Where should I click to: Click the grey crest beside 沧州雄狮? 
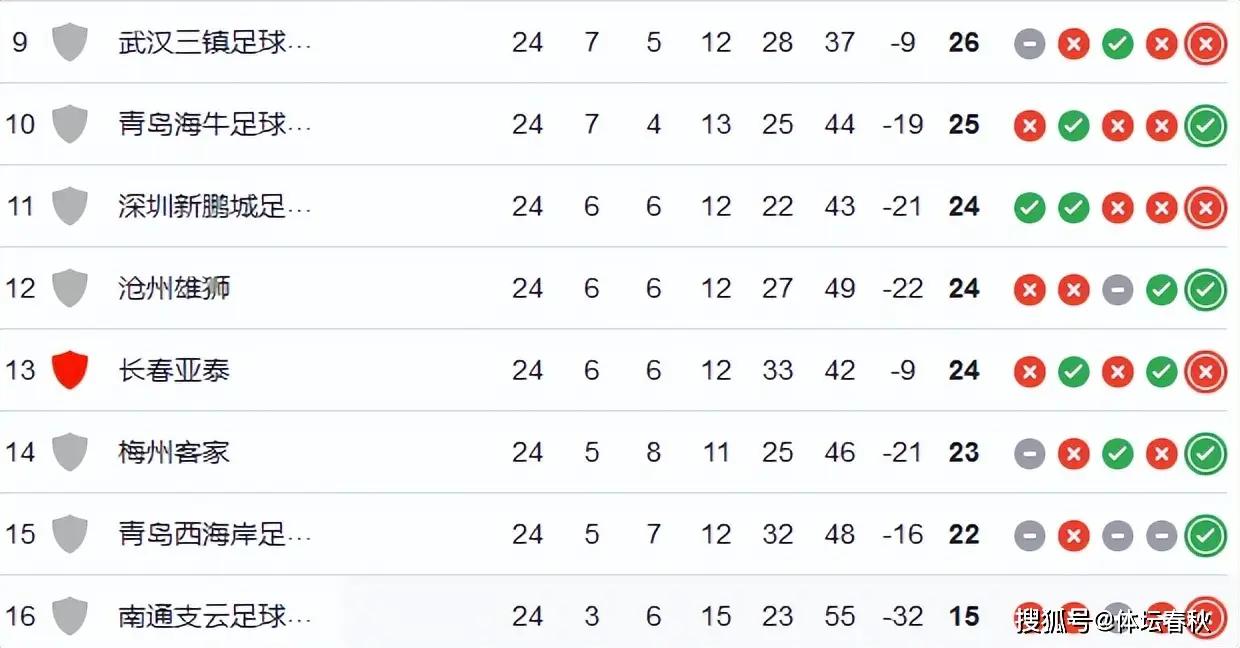[69, 288]
